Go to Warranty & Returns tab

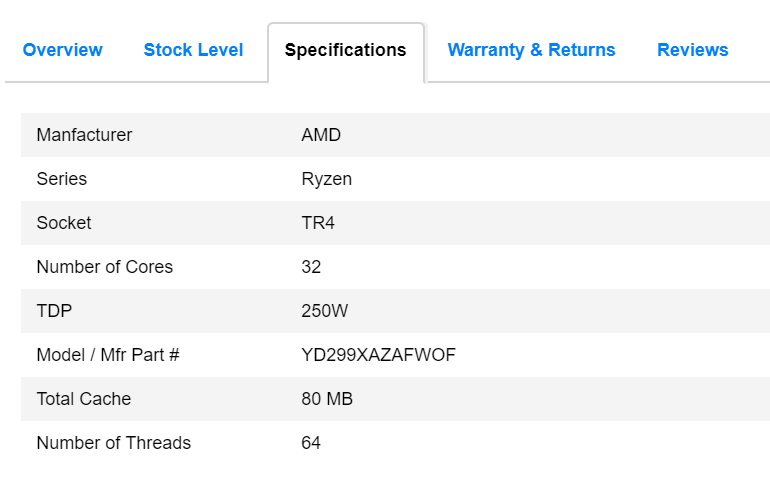[531, 50]
